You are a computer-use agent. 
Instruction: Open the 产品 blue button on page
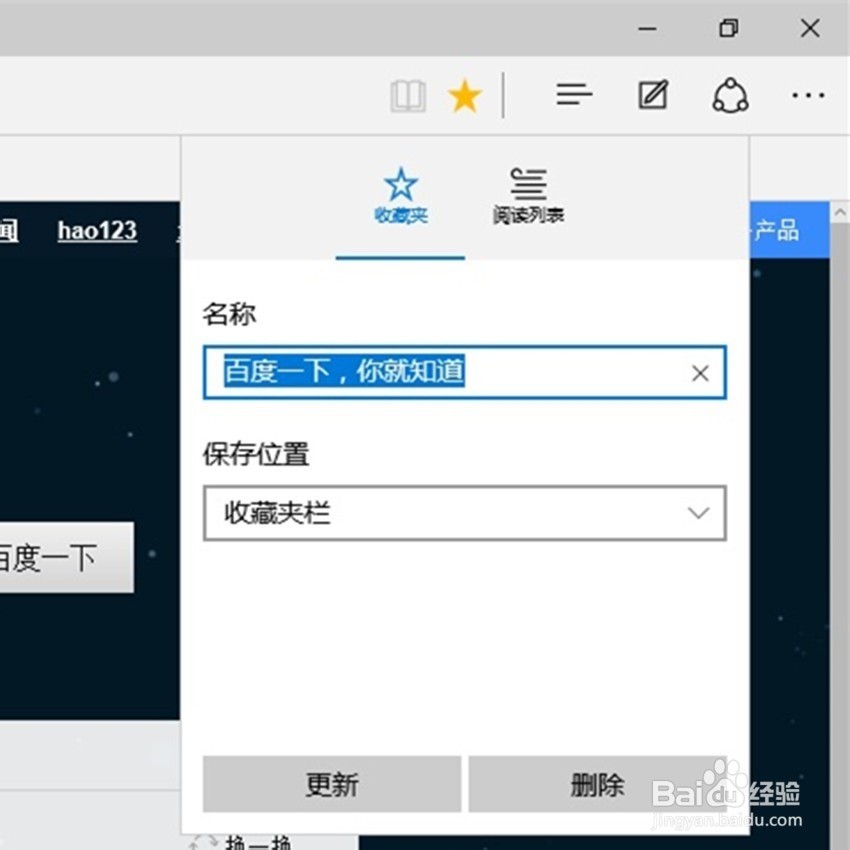[x=790, y=230]
